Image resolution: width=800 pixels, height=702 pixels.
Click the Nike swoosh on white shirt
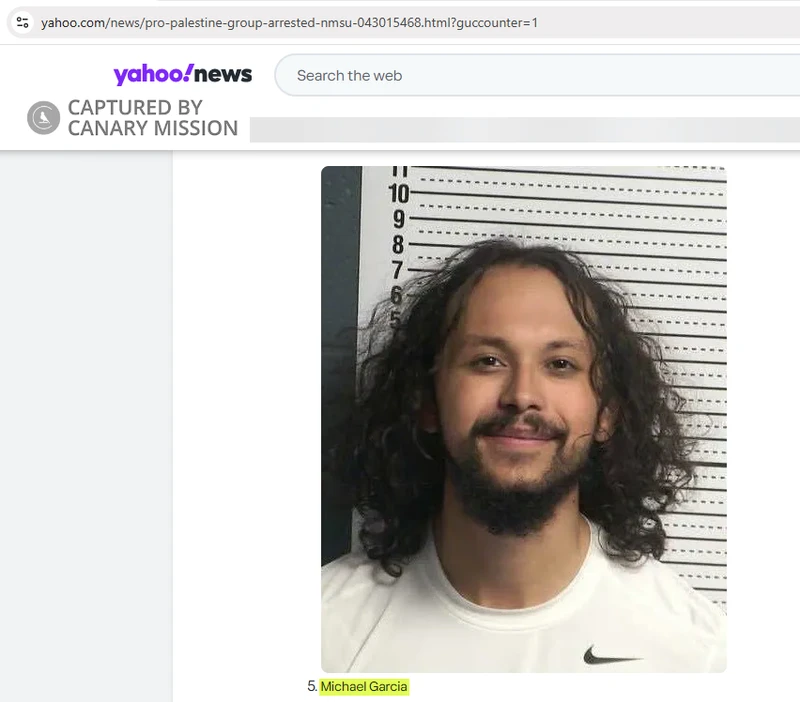tap(612, 656)
